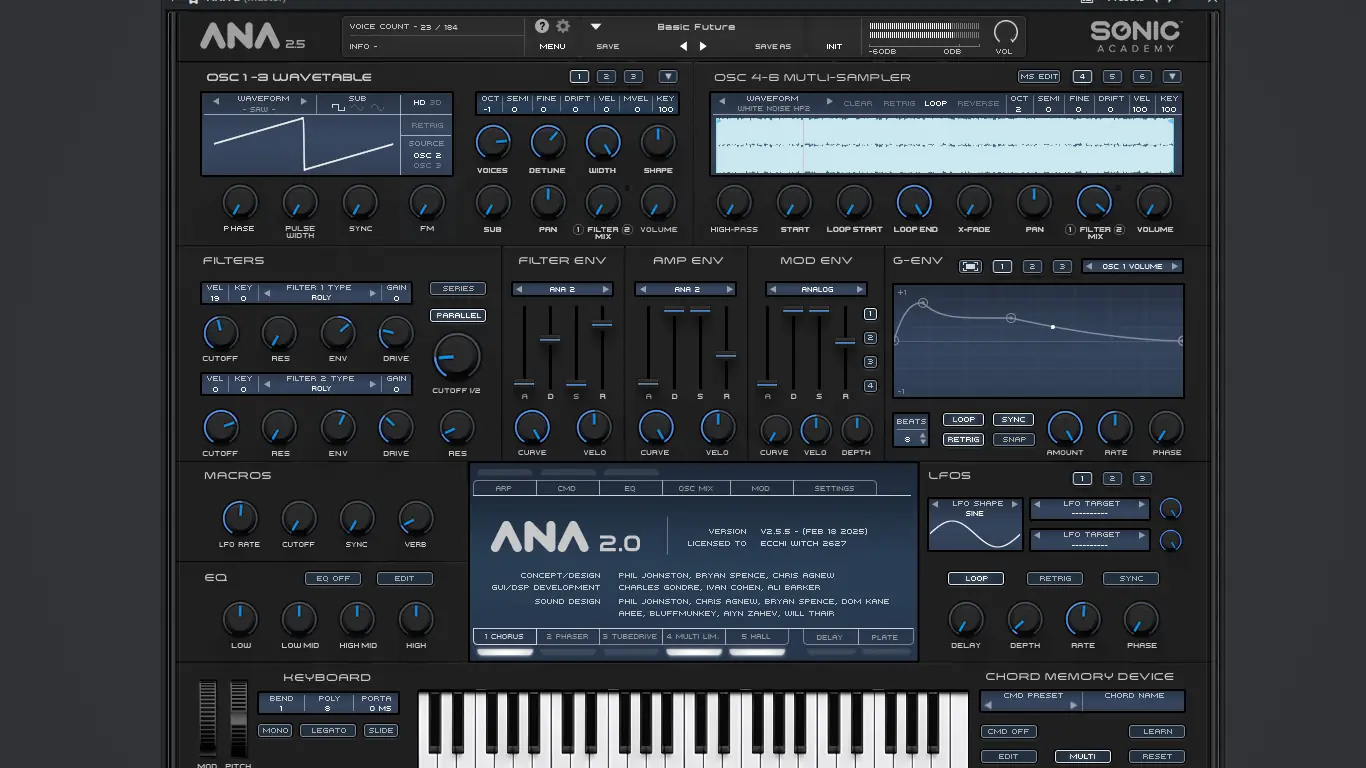Open the OSC 1 VOLUME target selector
This screenshot has width=1366, height=768.
click(1133, 267)
